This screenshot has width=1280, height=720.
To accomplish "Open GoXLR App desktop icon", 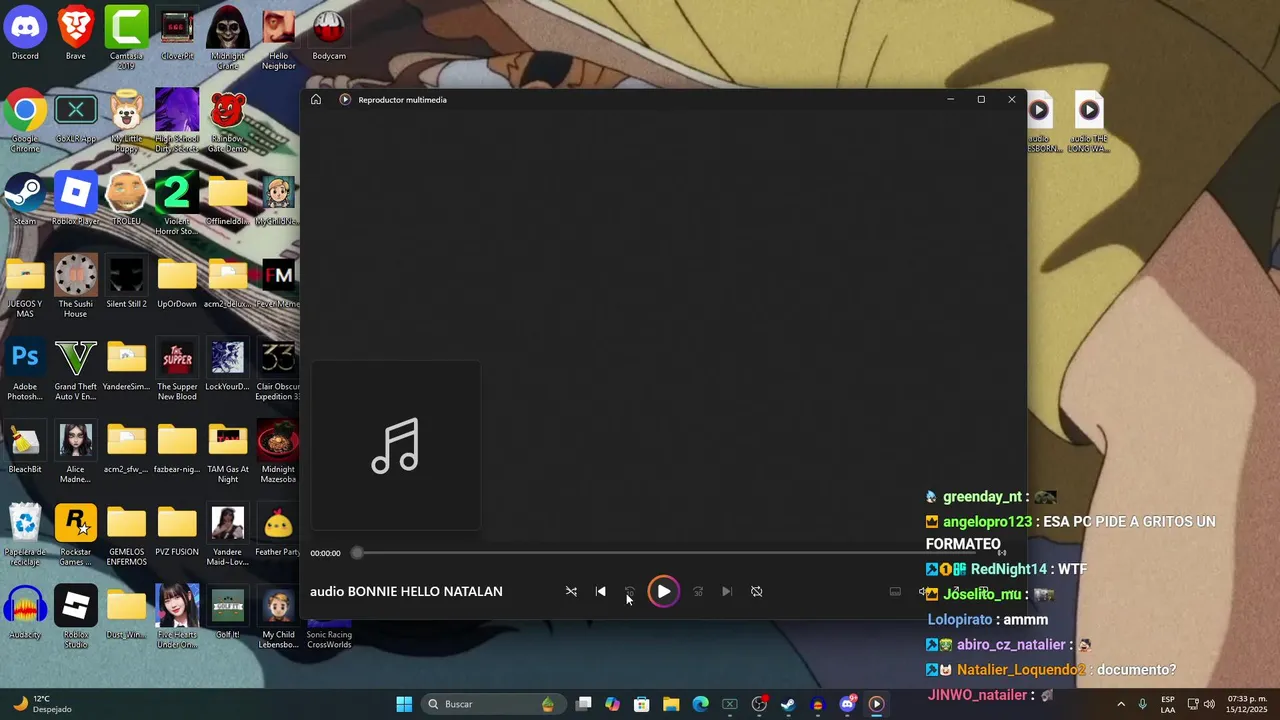I will tap(76, 117).
